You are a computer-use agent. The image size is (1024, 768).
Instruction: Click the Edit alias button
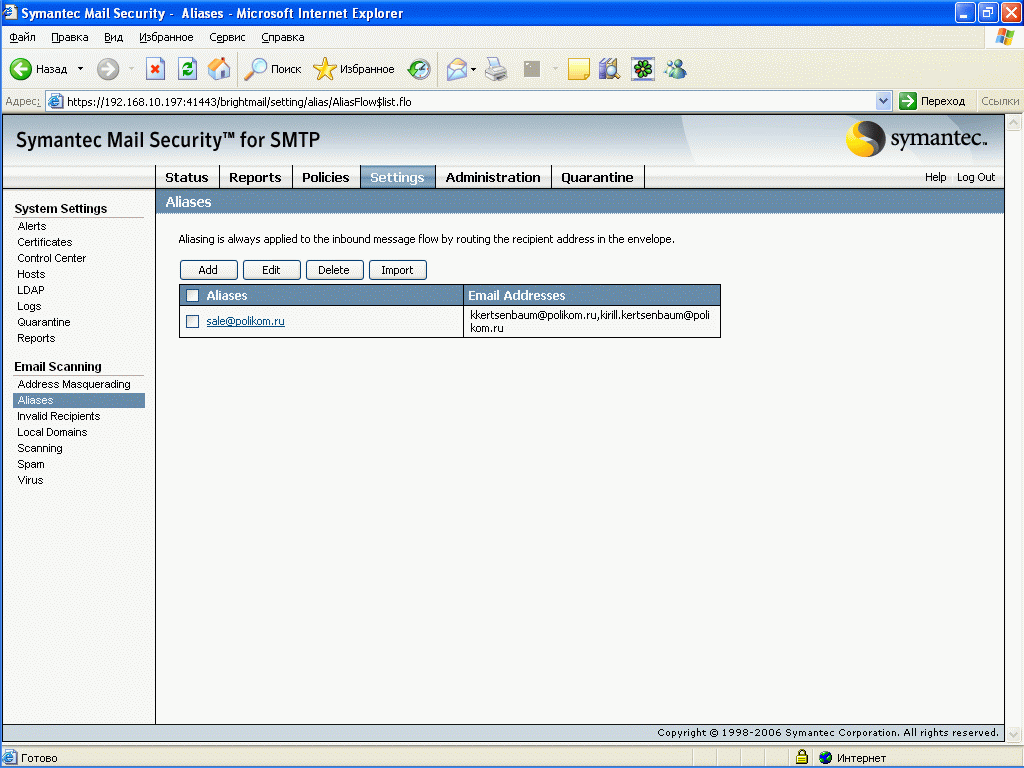click(271, 270)
